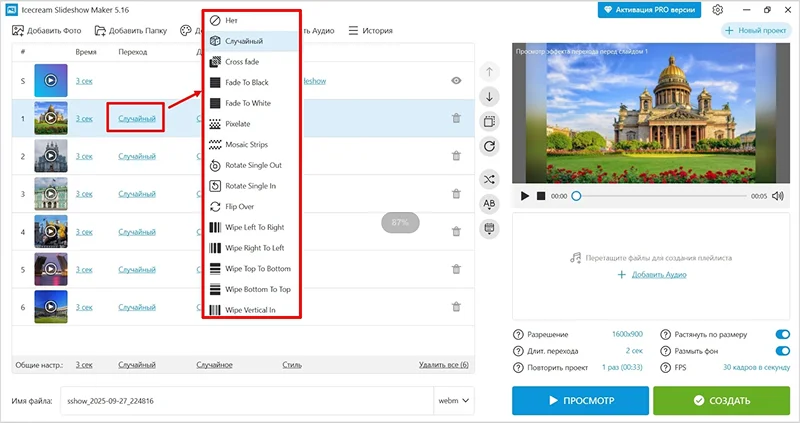800x423 pixels.
Task: Click the 1600x900 resolution value
Action: click(627, 334)
